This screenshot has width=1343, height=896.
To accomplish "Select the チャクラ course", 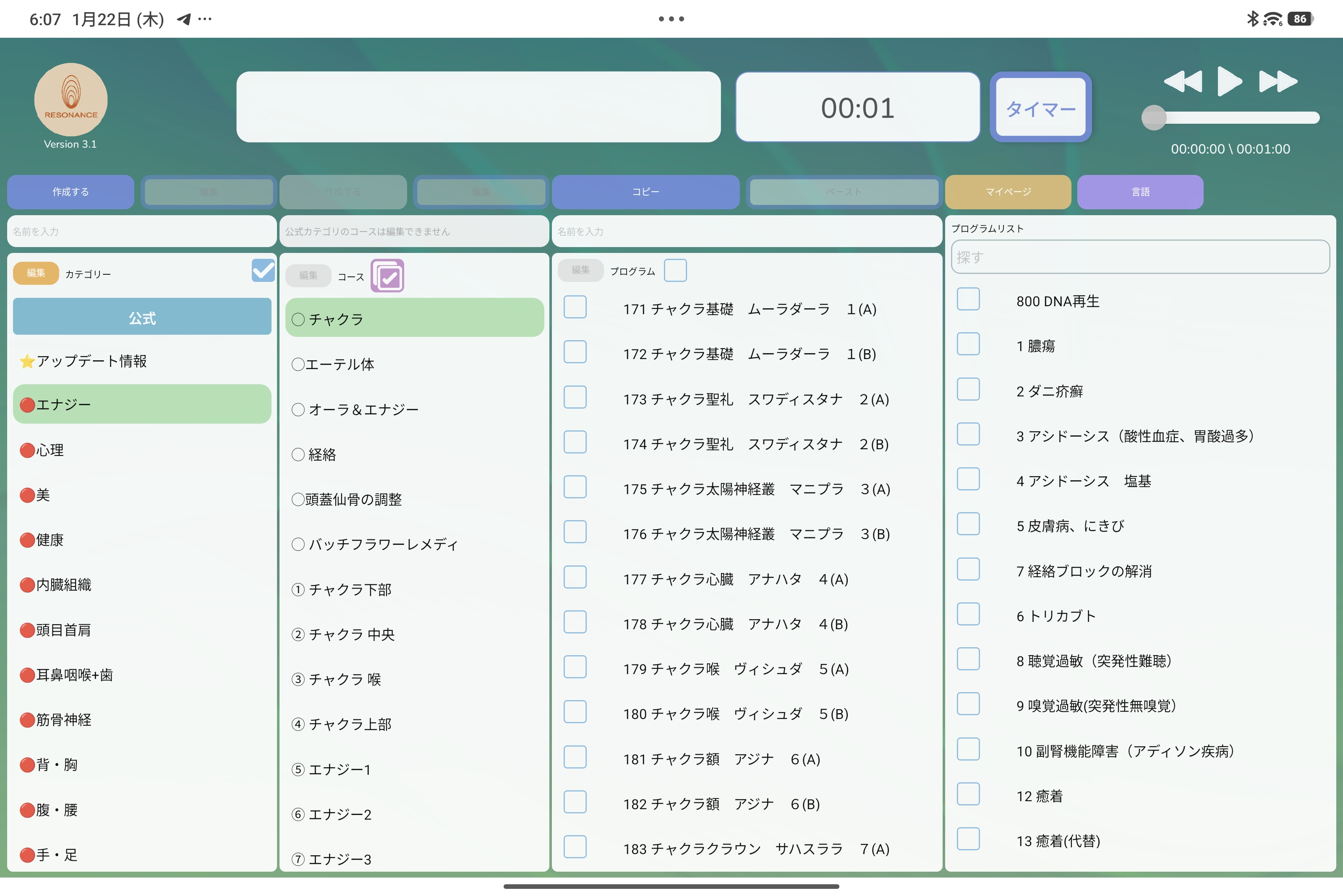I will 415,318.
